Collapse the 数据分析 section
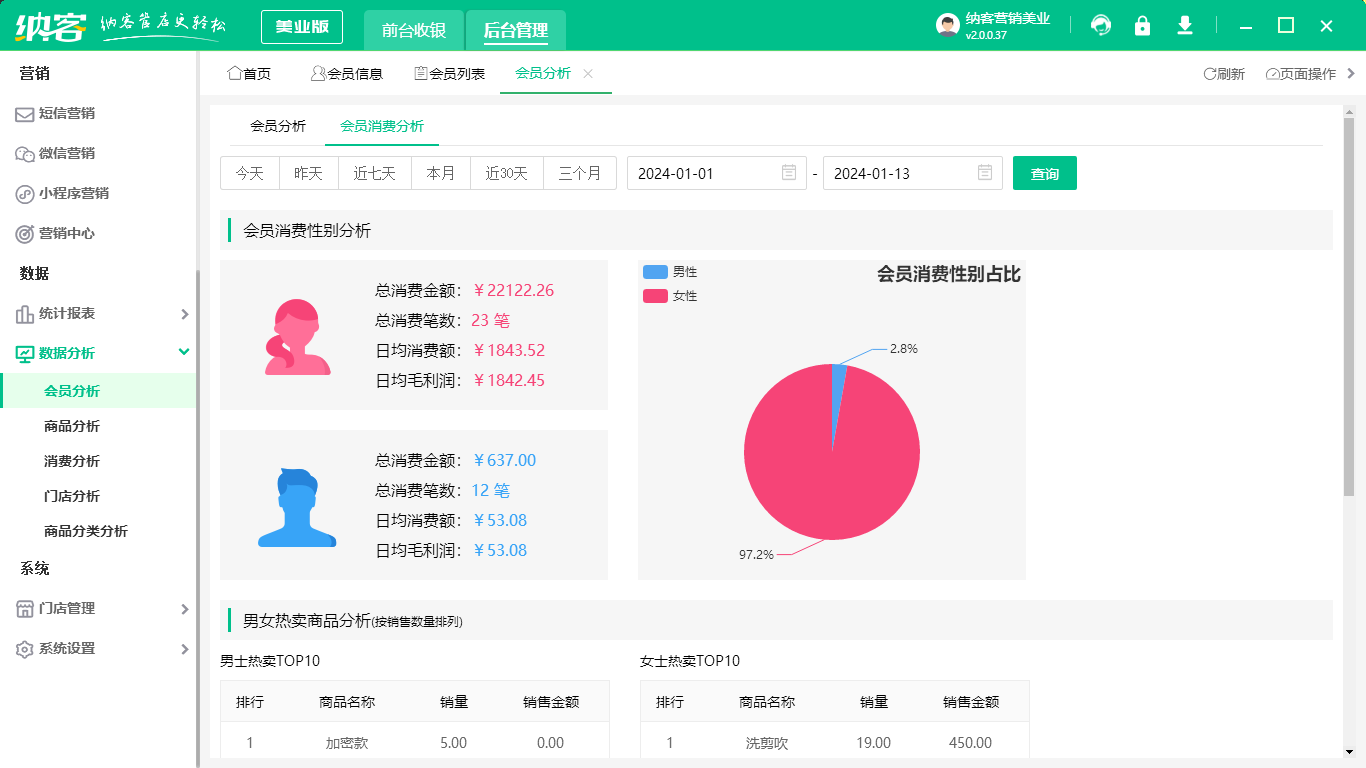 point(184,352)
